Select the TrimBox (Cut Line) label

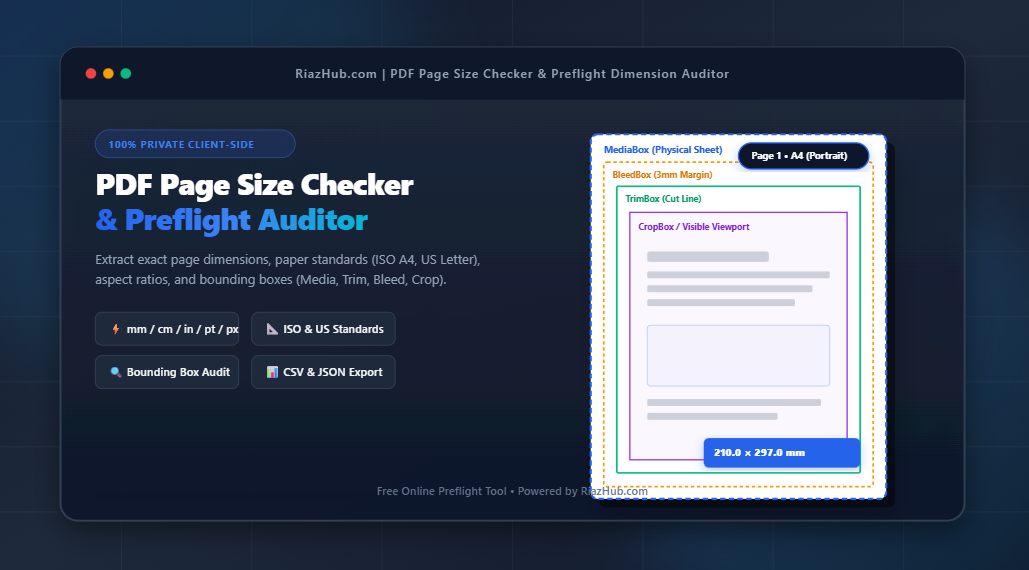(663, 199)
